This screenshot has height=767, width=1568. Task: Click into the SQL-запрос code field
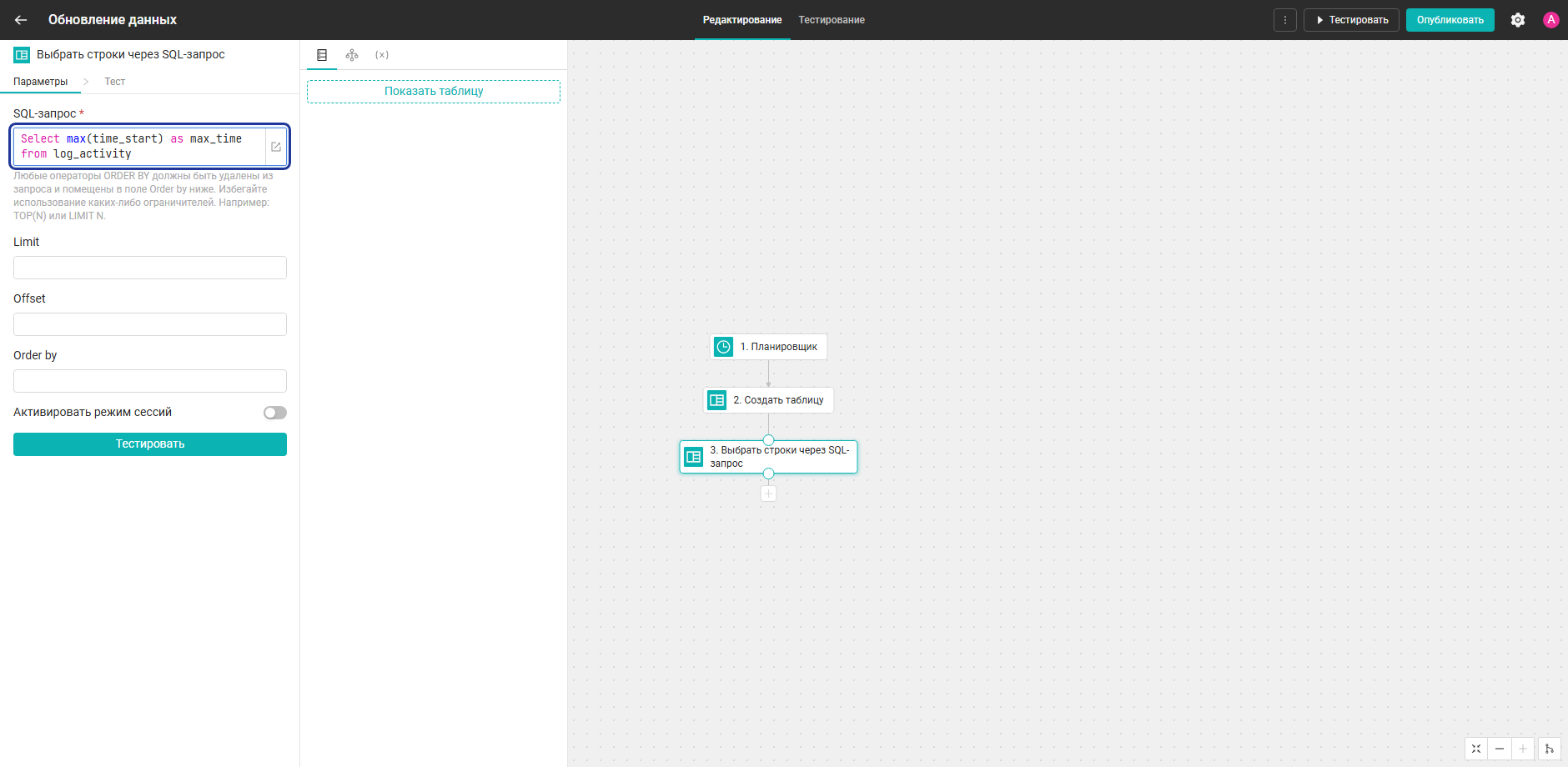click(140, 147)
